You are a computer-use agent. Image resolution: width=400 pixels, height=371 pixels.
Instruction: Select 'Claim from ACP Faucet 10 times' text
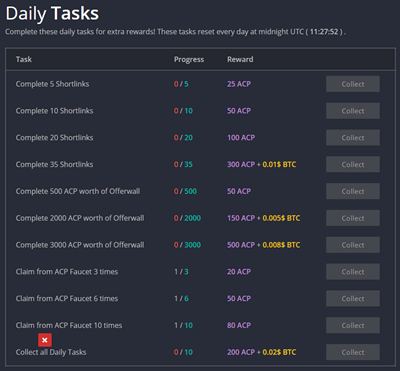pos(69,325)
